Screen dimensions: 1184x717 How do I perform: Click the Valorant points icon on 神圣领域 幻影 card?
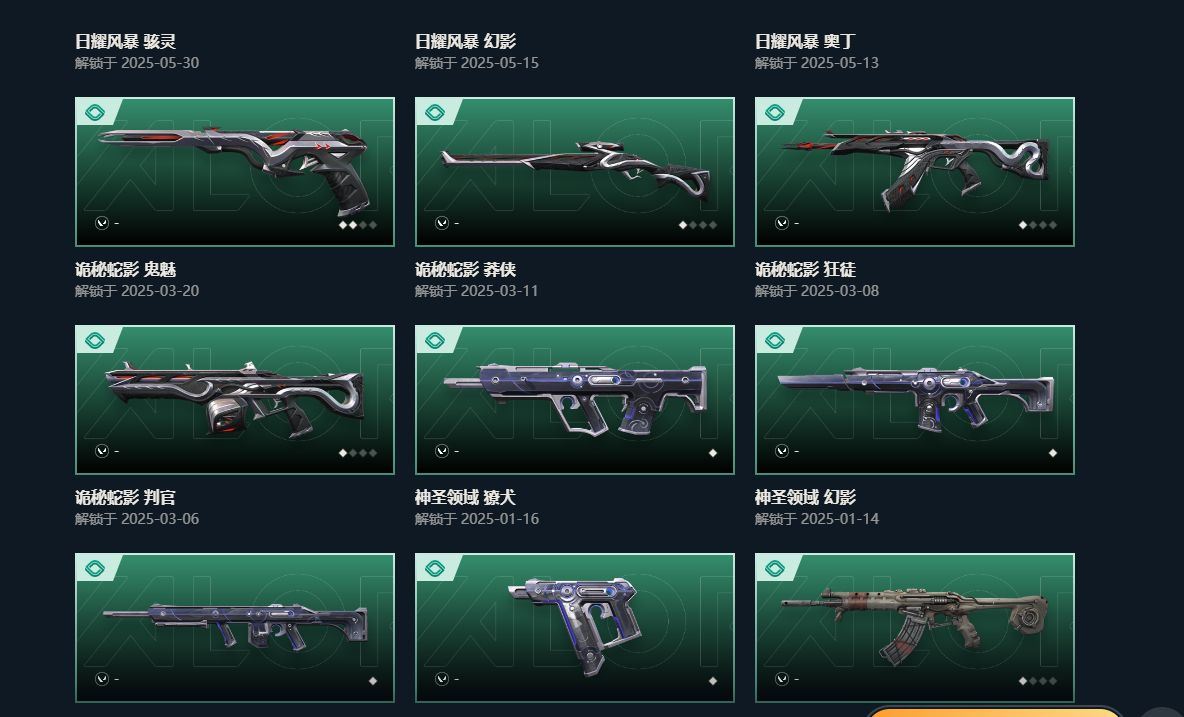[x=782, y=451]
